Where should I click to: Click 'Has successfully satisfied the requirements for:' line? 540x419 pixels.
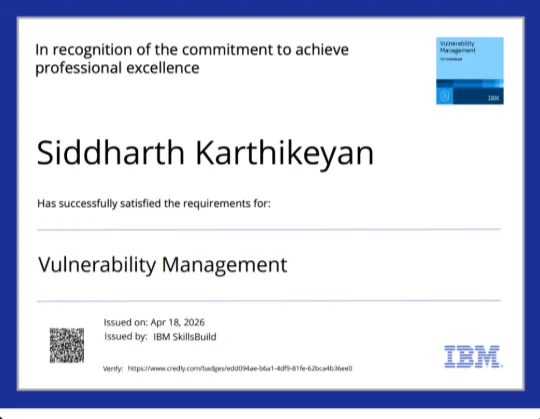tap(154, 203)
